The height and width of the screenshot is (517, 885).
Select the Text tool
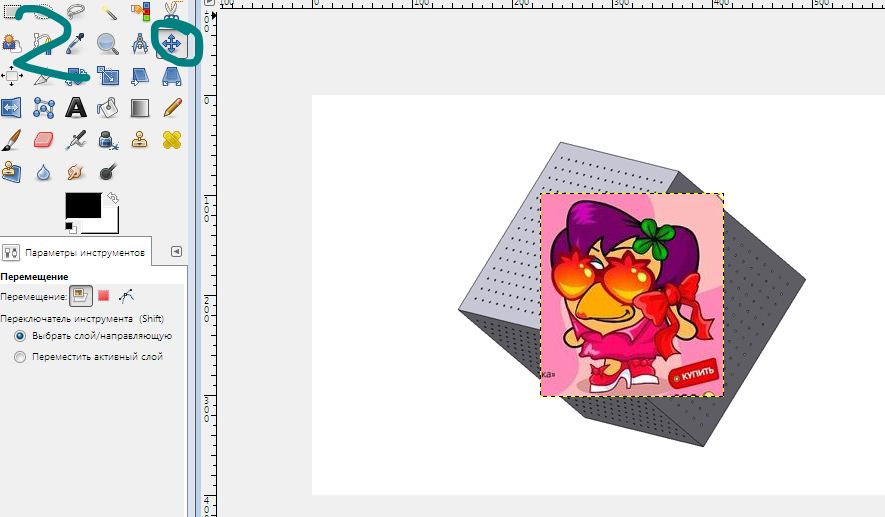tap(76, 107)
